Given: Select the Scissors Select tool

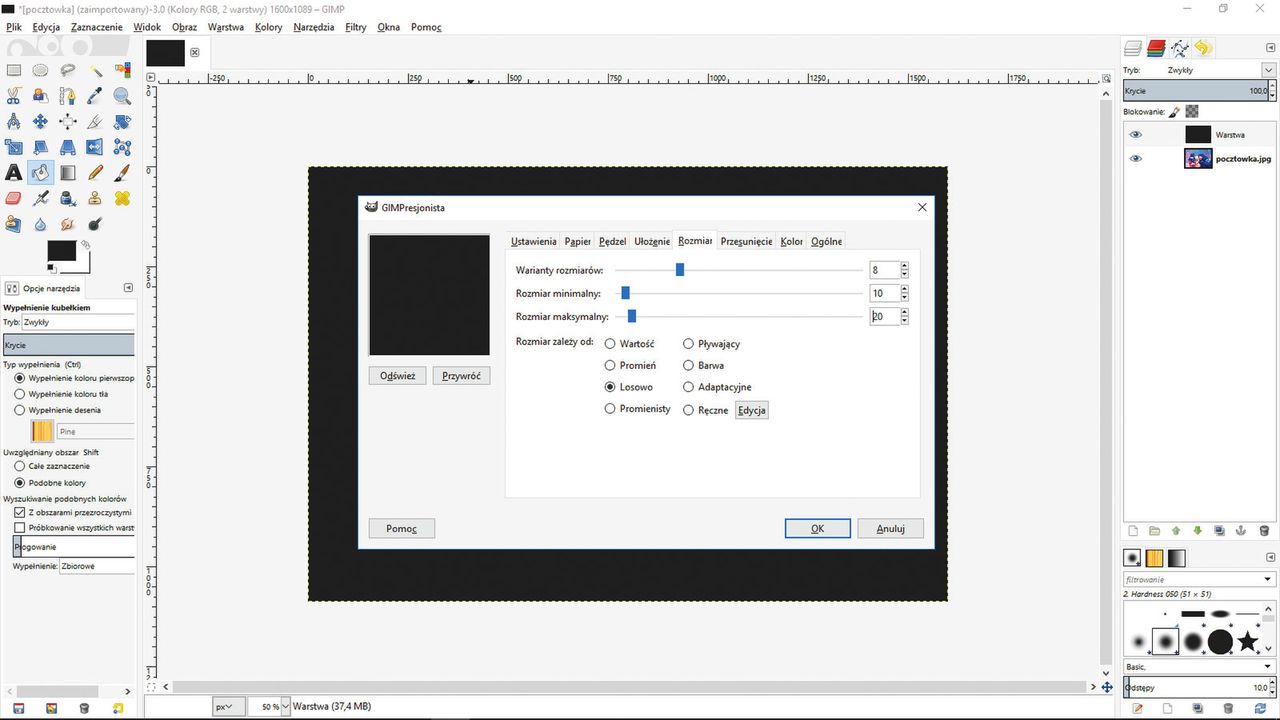Looking at the screenshot, I should [14, 96].
